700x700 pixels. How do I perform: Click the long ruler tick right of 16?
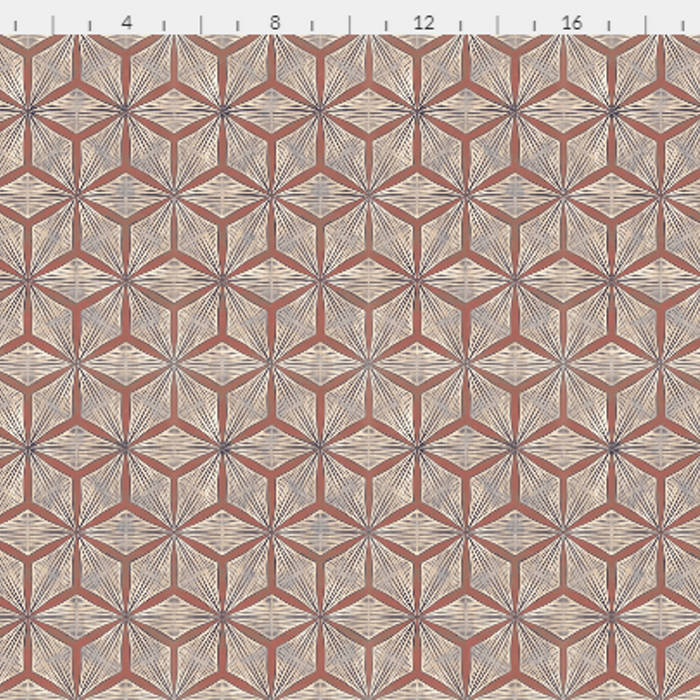click(x=645, y=24)
